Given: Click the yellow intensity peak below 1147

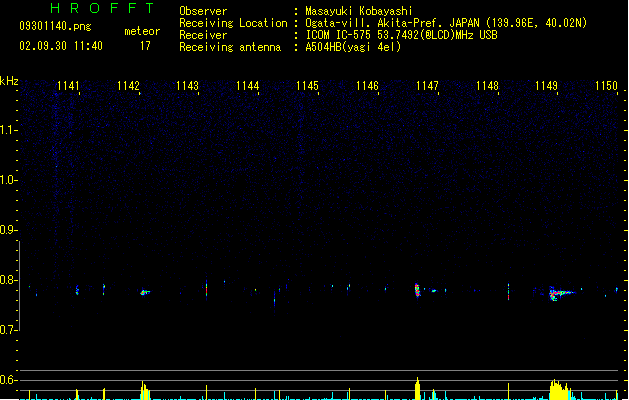Looking at the screenshot, I should tap(418, 388).
